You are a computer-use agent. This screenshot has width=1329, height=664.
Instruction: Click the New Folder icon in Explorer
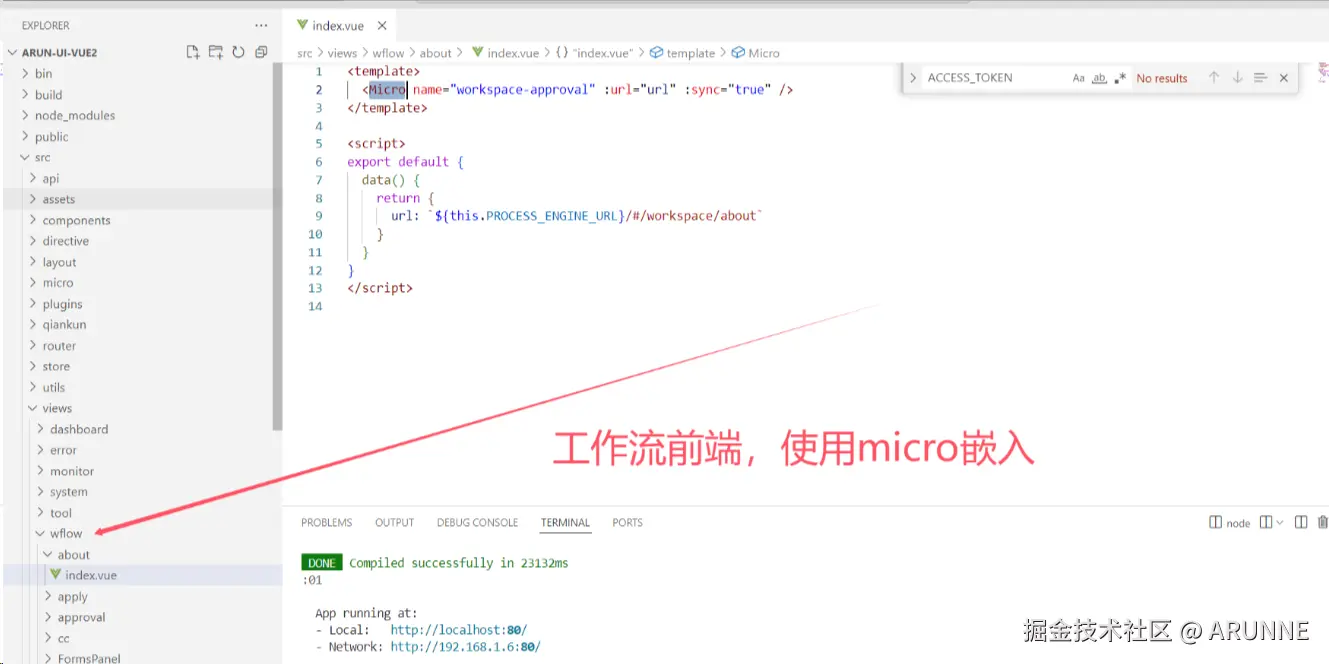(216, 52)
